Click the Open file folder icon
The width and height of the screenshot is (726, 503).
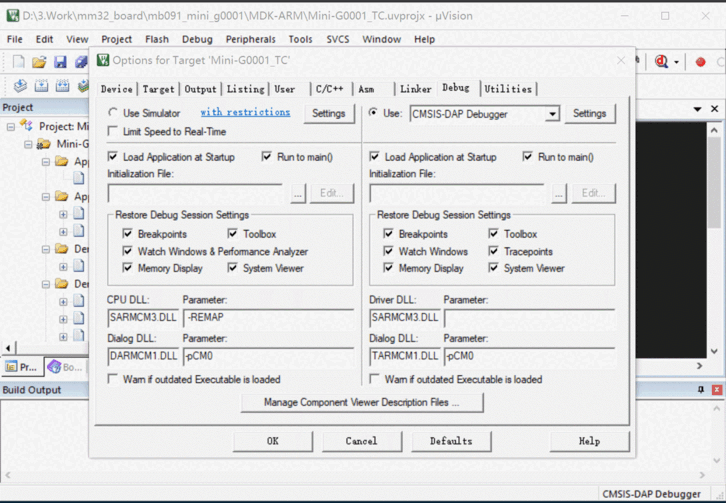click(x=39, y=62)
